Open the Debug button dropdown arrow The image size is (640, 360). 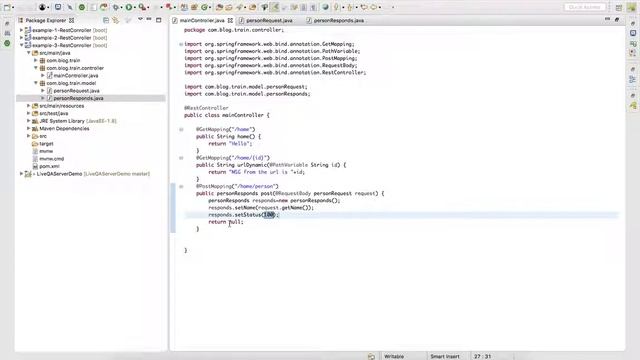click(x=121, y=7)
